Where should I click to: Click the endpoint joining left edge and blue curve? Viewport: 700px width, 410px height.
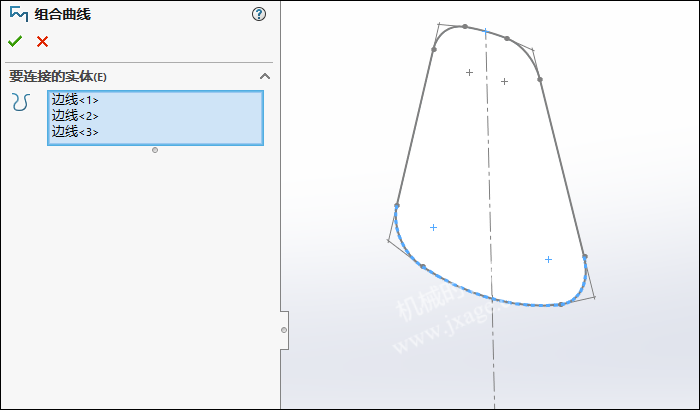[x=397, y=205]
